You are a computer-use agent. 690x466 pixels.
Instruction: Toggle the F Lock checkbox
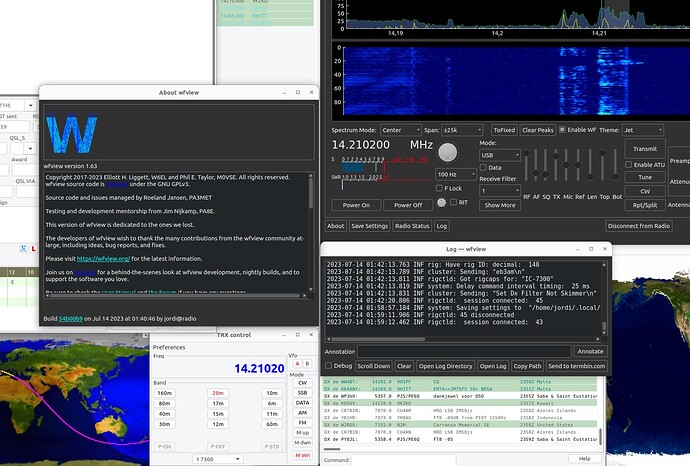point(439,188)
